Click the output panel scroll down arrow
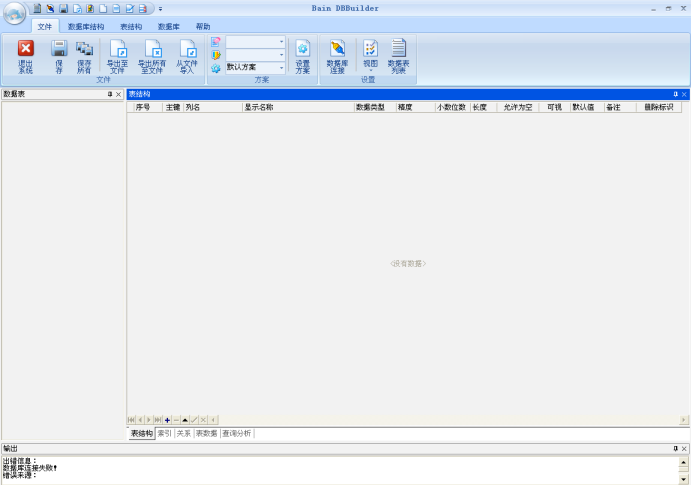 (684, 479)
